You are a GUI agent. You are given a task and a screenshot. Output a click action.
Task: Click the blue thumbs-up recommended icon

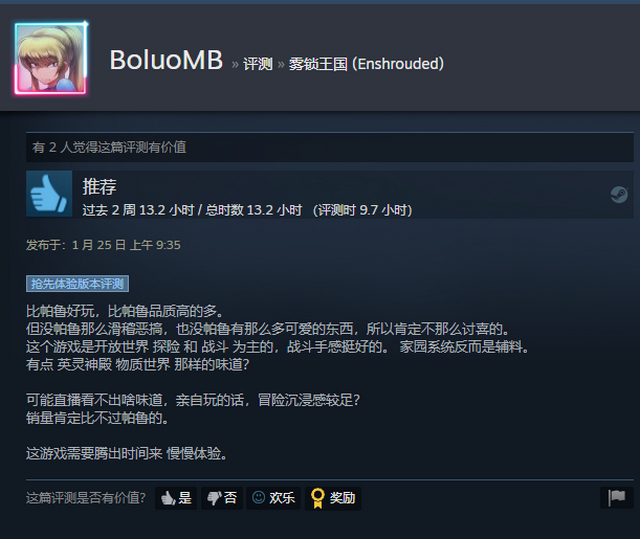(x=49, y=194)
